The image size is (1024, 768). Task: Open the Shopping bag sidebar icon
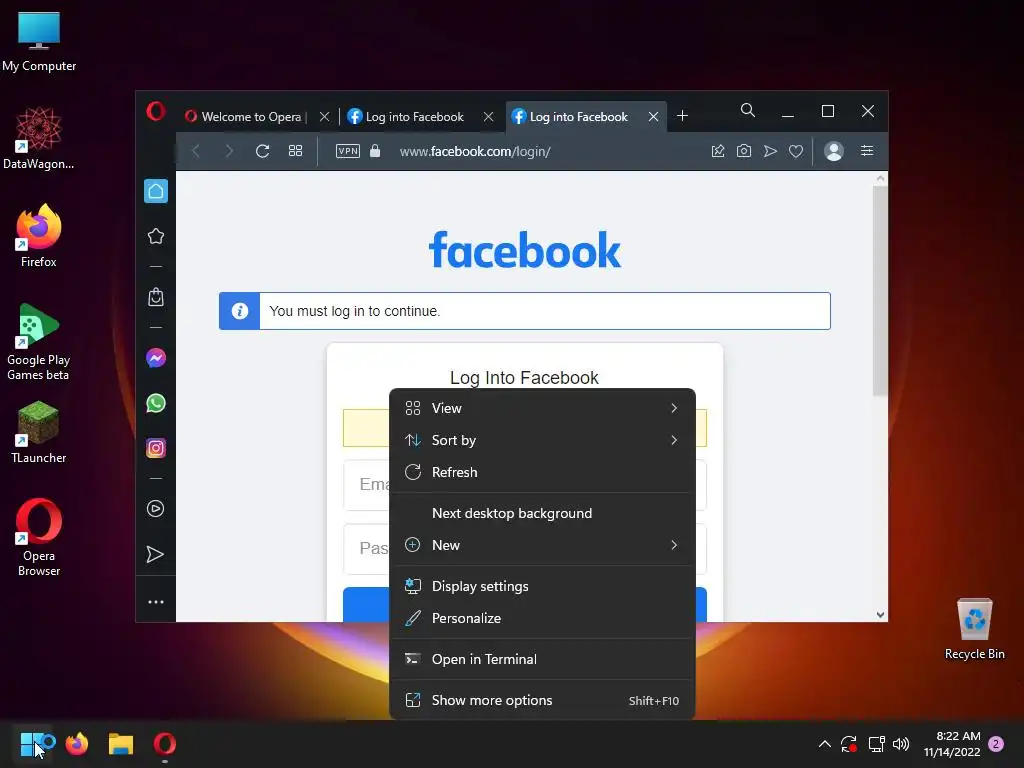pos(156,297)
